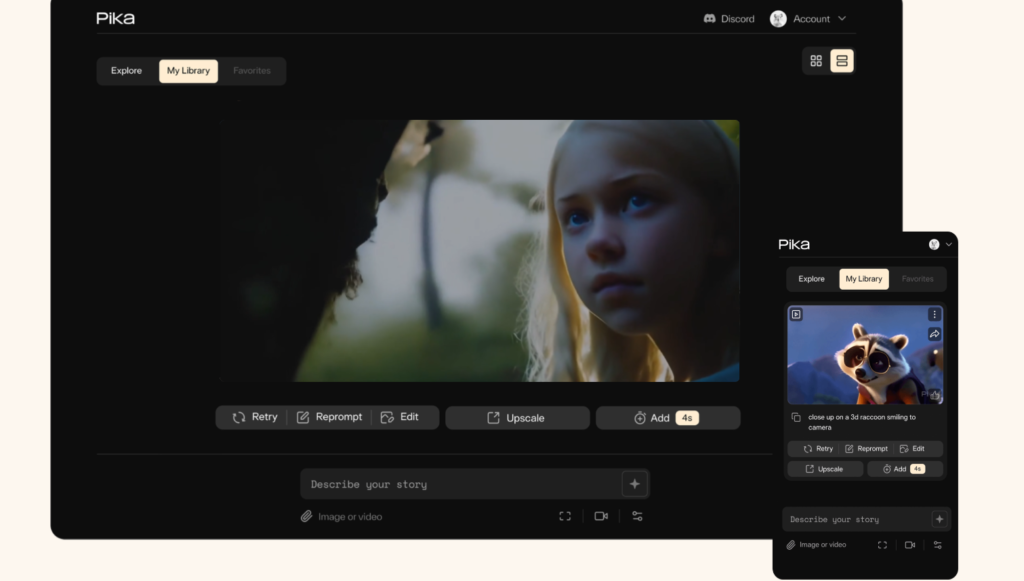1024x581 pixels.
Task: Open Favorites tab in large window
Action: point(252,71)
